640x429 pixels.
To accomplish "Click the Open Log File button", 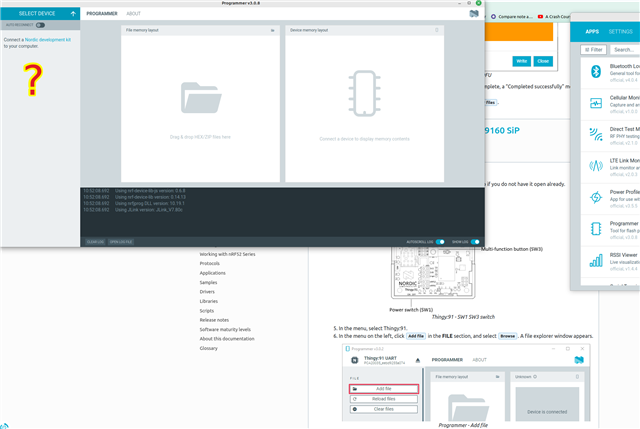I will pos(121,242).
